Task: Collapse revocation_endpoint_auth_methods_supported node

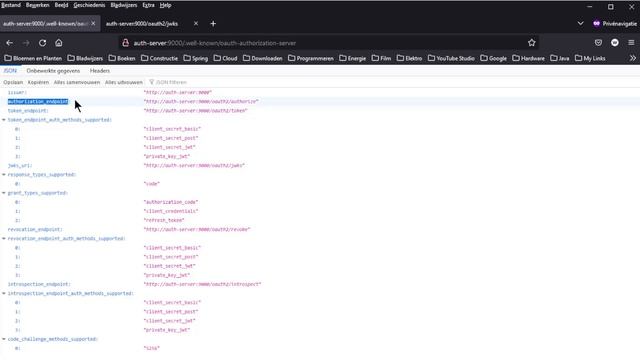Action: 4,239
